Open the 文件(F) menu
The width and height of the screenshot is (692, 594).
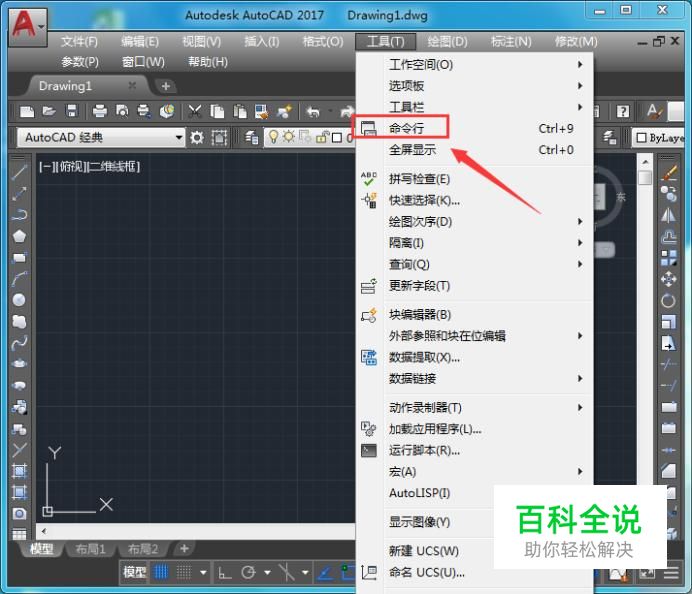coord(79,41)
